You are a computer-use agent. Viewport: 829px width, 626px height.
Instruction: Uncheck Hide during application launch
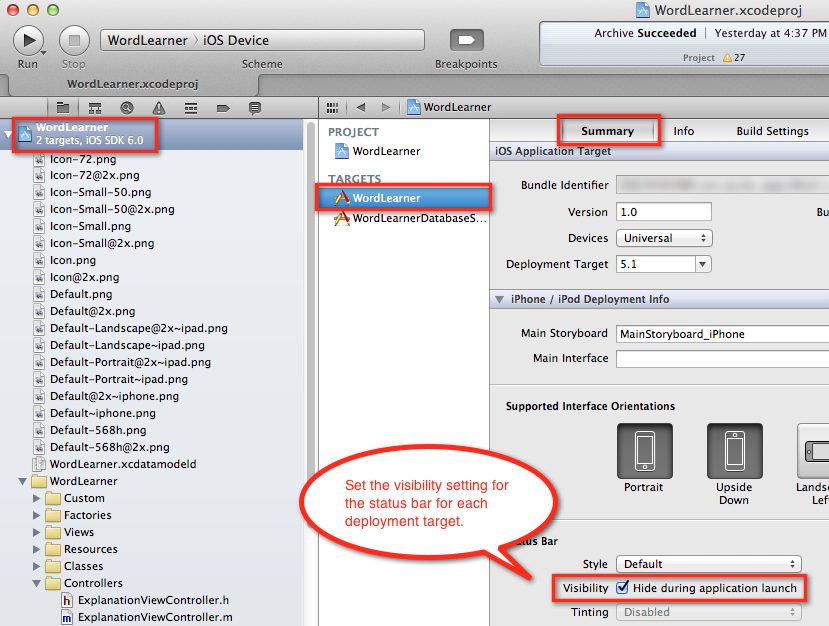pyautogui.click(x=623, y=587)
